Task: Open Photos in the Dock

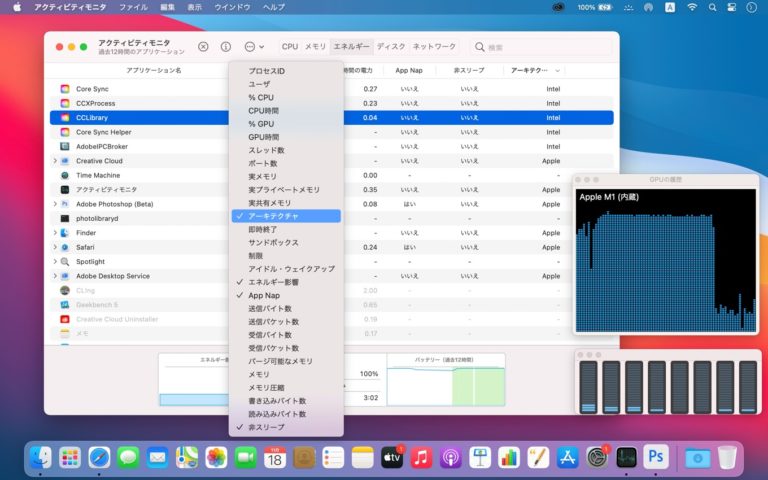Action: tap(216, 458)
